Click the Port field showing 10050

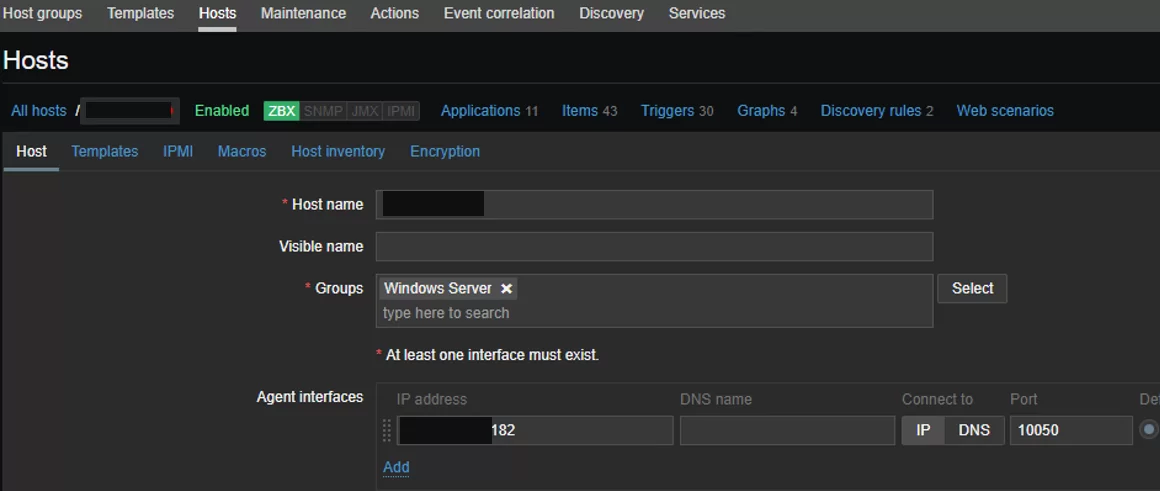1070,430
